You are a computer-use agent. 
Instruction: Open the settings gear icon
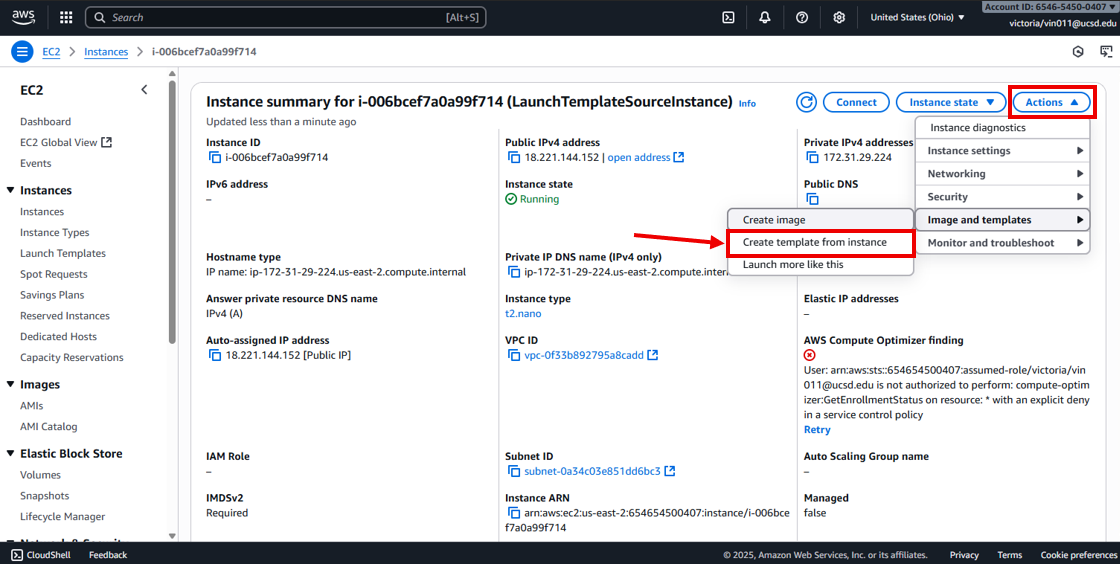point(839,17)
